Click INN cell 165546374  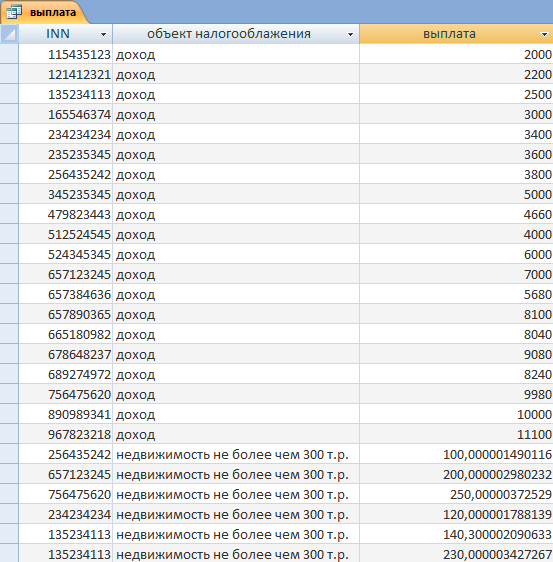(x=66, y=114)
